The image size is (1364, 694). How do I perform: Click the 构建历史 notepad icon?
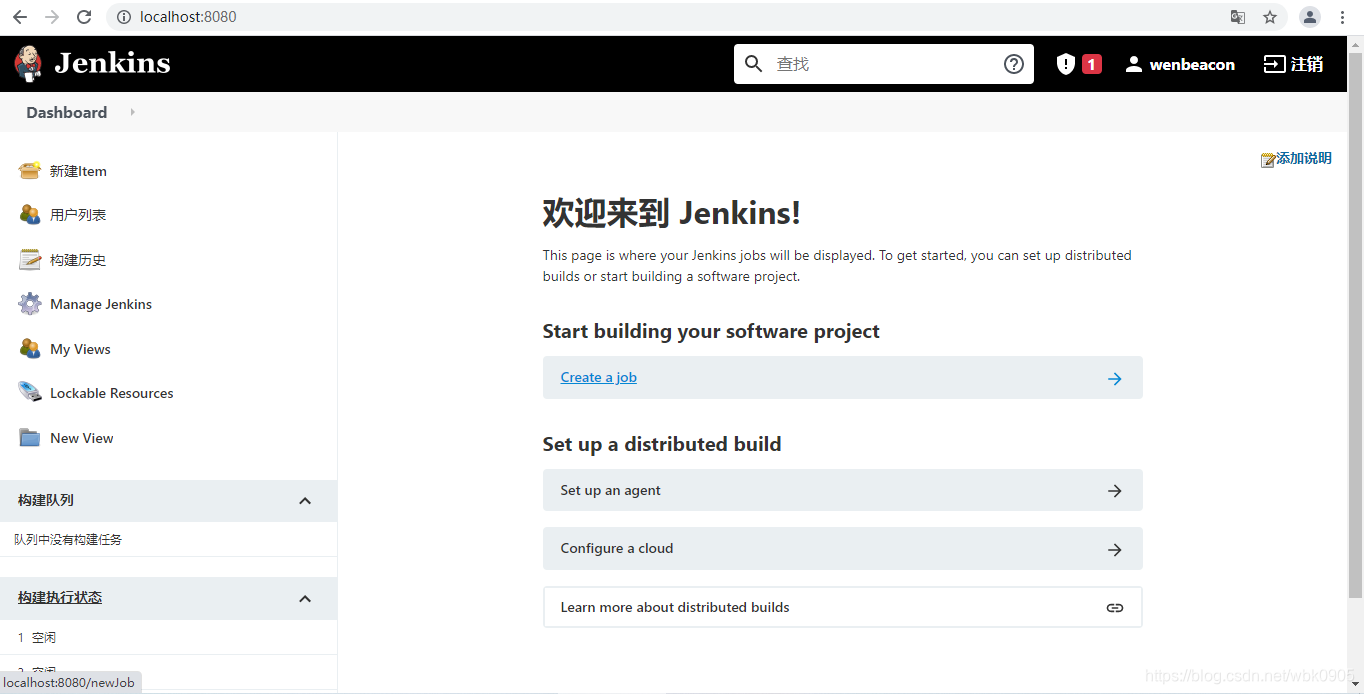tap(30, 260)
